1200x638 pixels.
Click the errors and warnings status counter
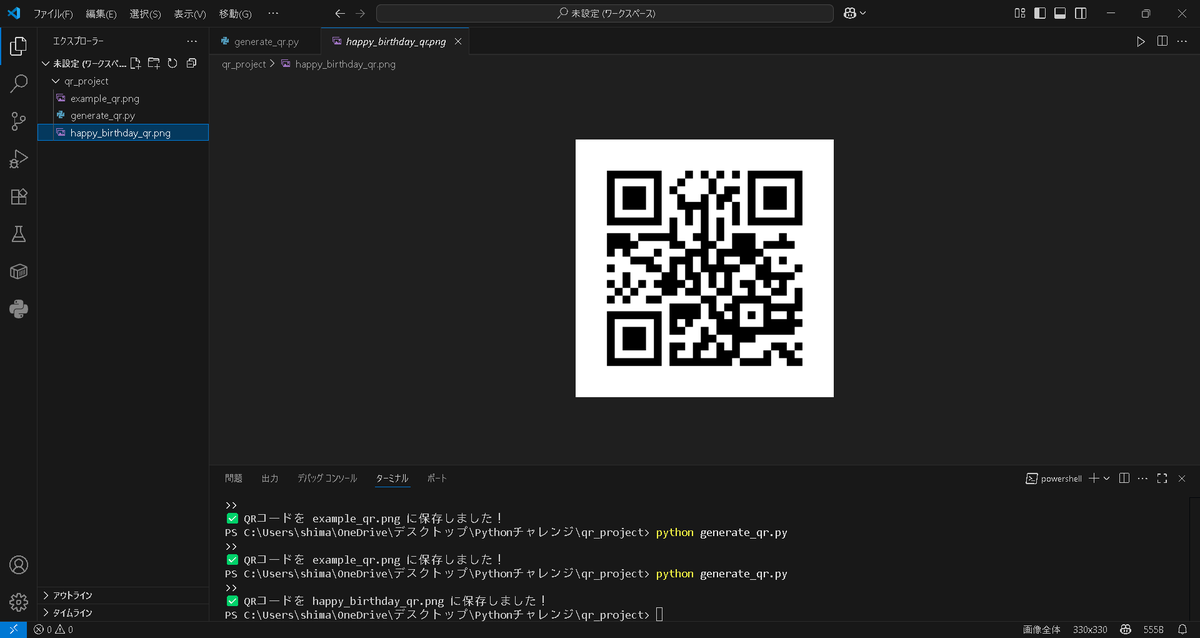[x=53, y=630]
